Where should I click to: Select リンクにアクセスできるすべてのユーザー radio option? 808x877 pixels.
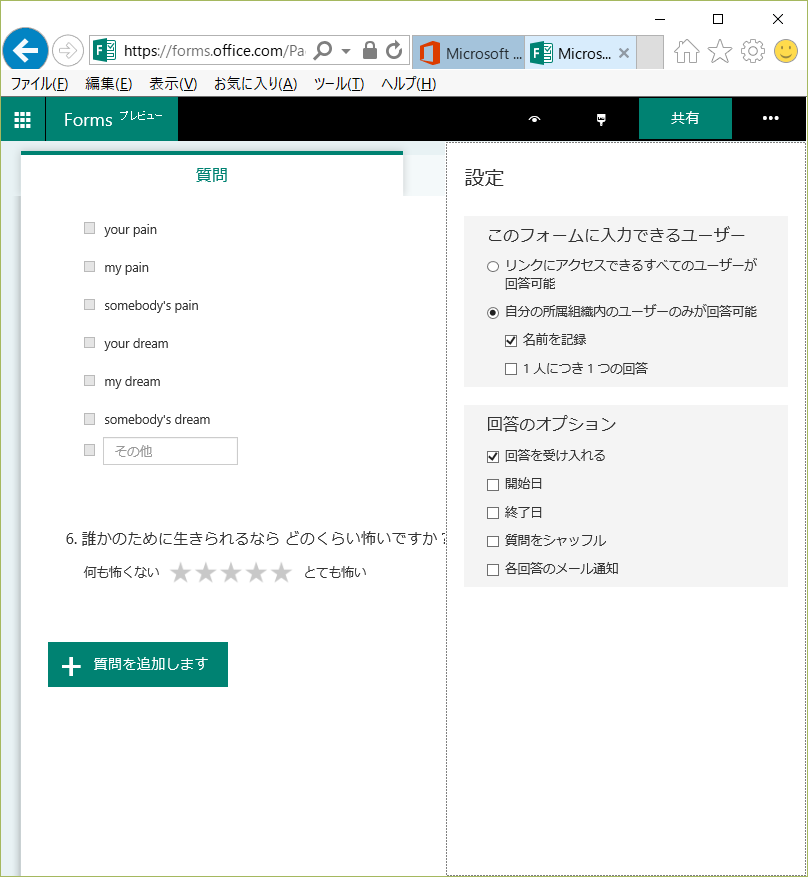(493, 267)
